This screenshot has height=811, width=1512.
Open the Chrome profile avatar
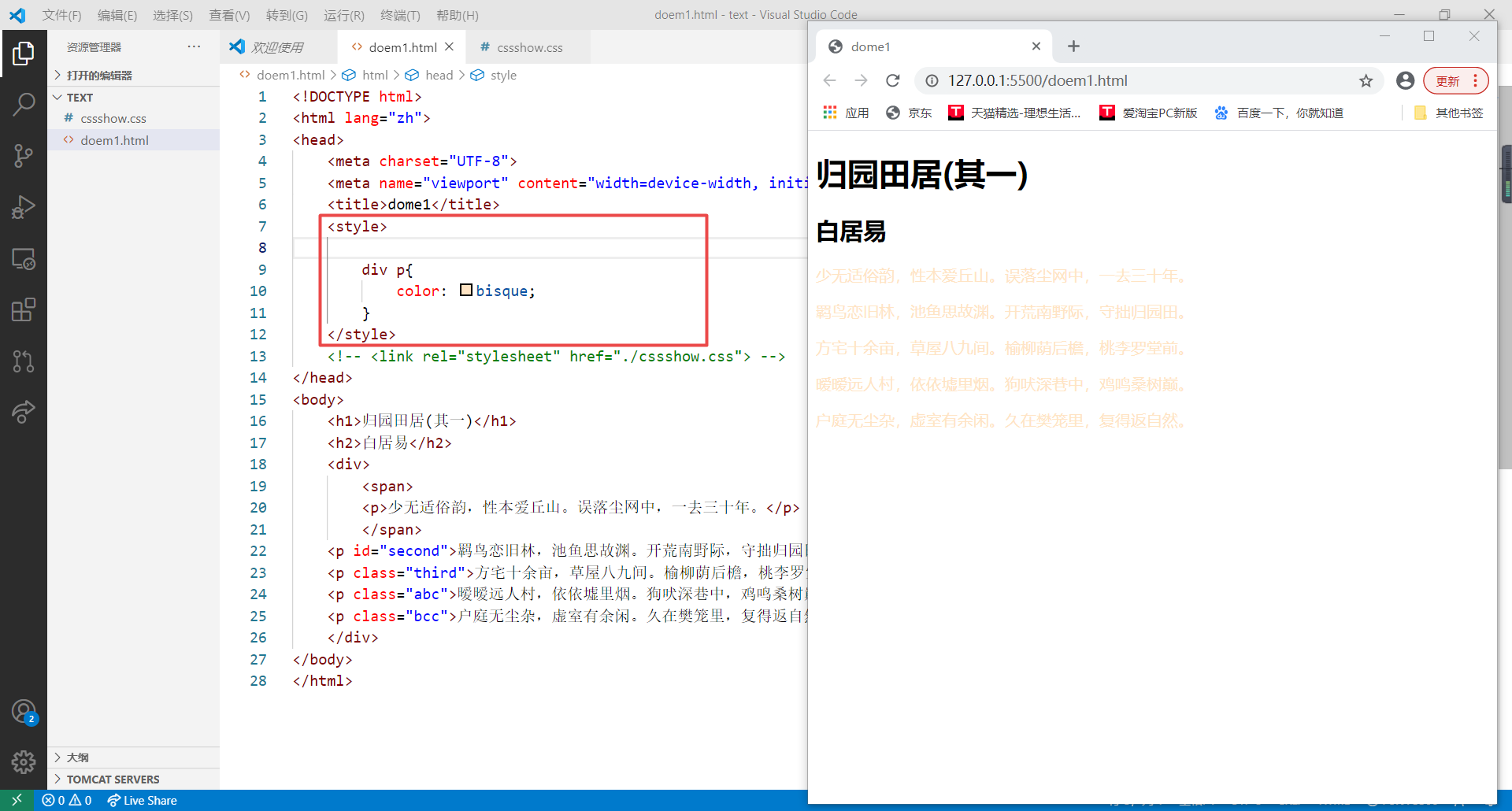[1405, 80]
